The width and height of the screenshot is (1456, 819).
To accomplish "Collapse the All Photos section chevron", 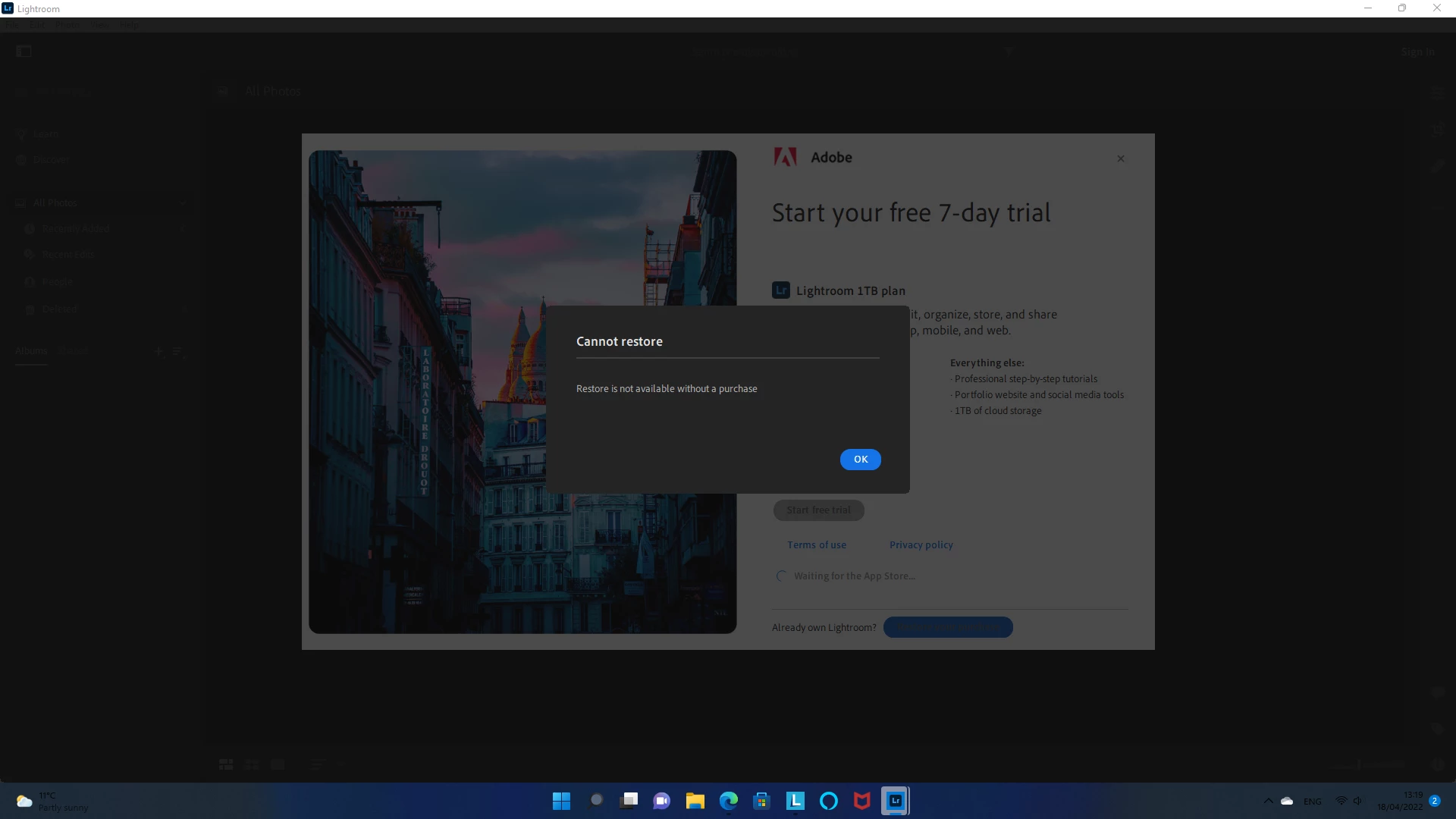I will 183,203.
